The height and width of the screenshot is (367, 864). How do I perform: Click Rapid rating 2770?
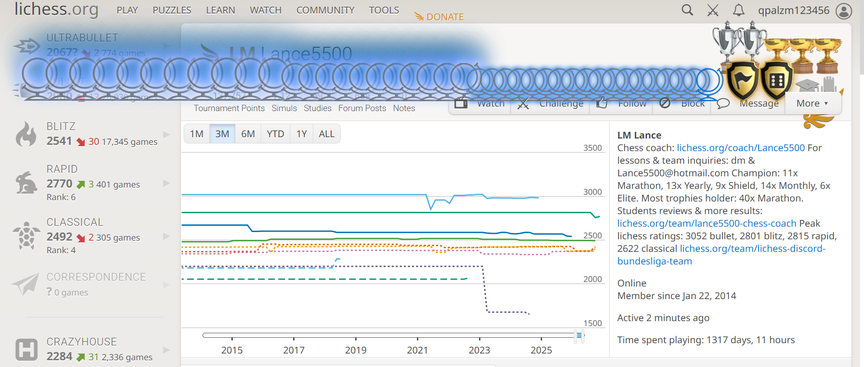59,184
